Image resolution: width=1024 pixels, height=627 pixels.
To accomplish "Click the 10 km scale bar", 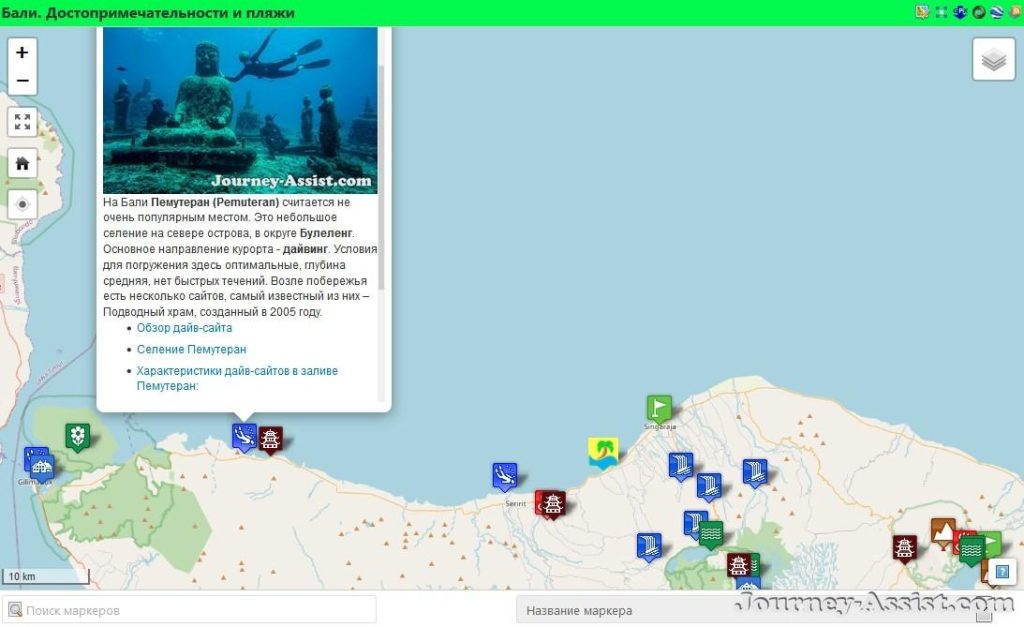I will point(46,576).
